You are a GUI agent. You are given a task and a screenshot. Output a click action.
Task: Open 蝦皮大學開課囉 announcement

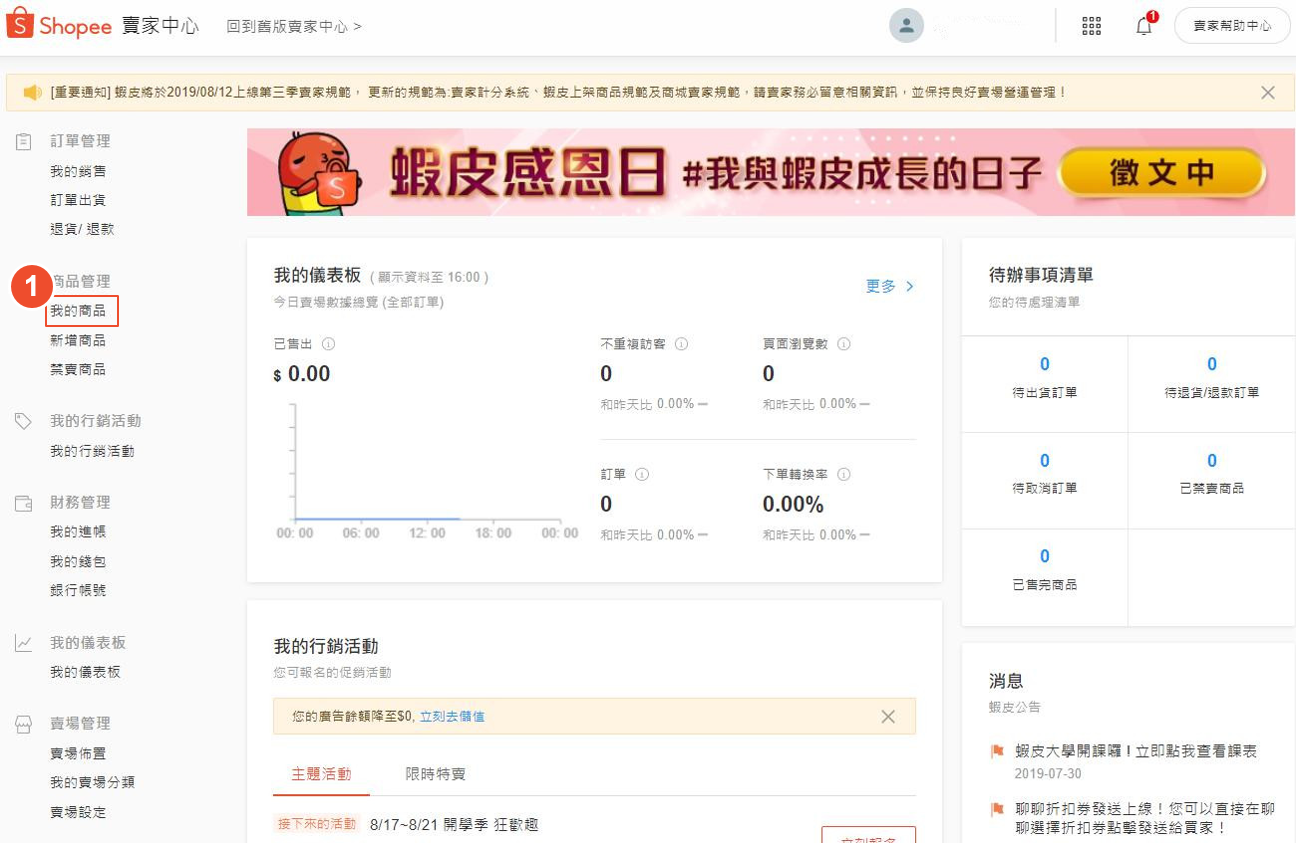click(1135, 751)
